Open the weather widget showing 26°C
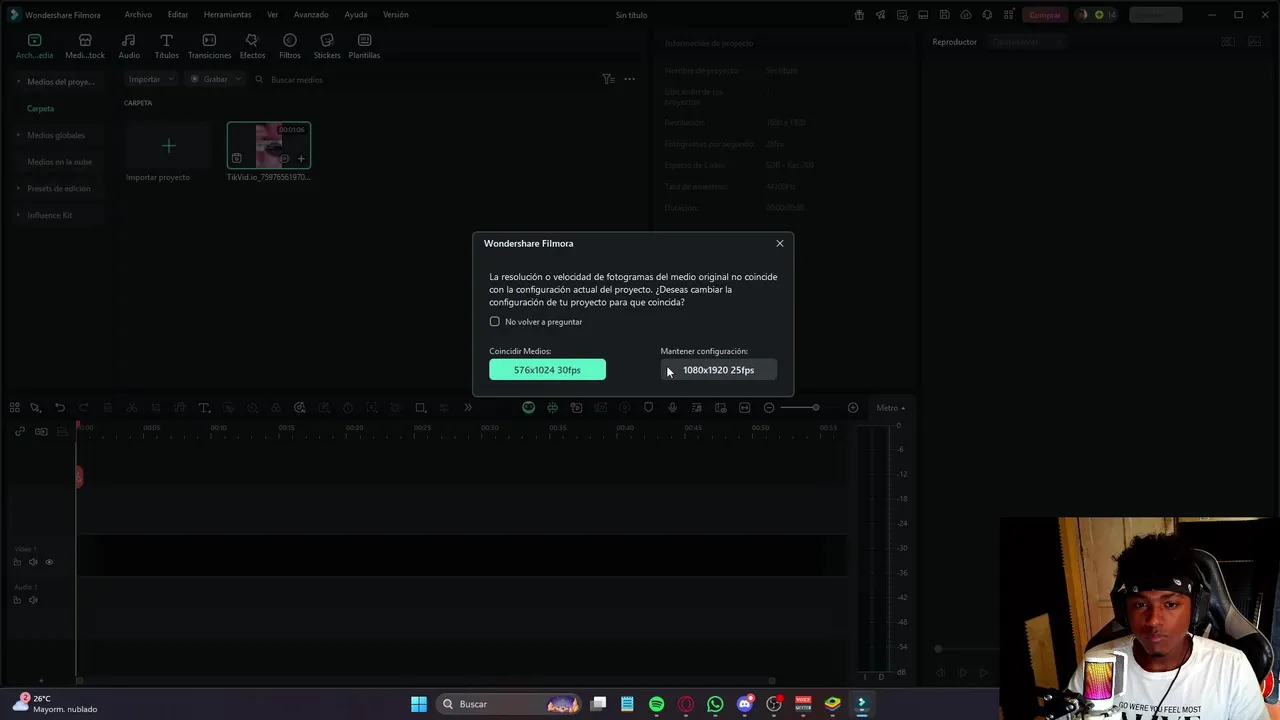Viewport: 1280px width, 720px height. 57,704
